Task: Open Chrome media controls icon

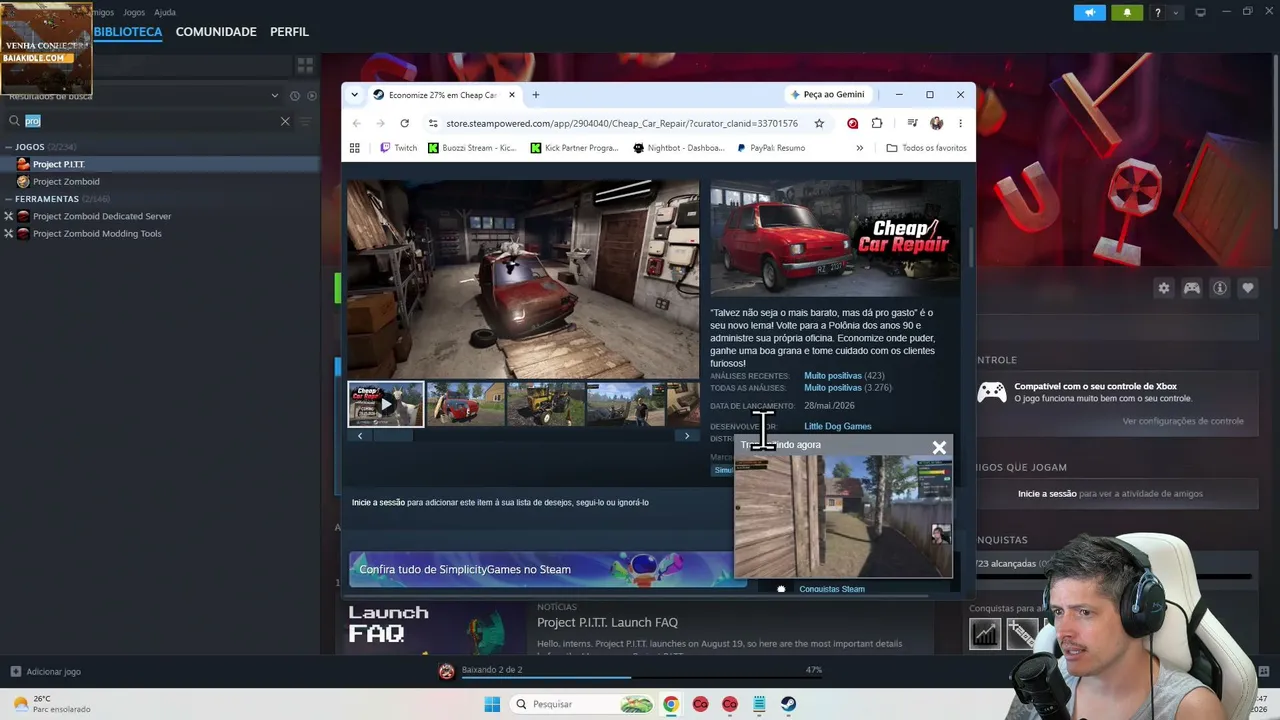Action: coord(912,123)
